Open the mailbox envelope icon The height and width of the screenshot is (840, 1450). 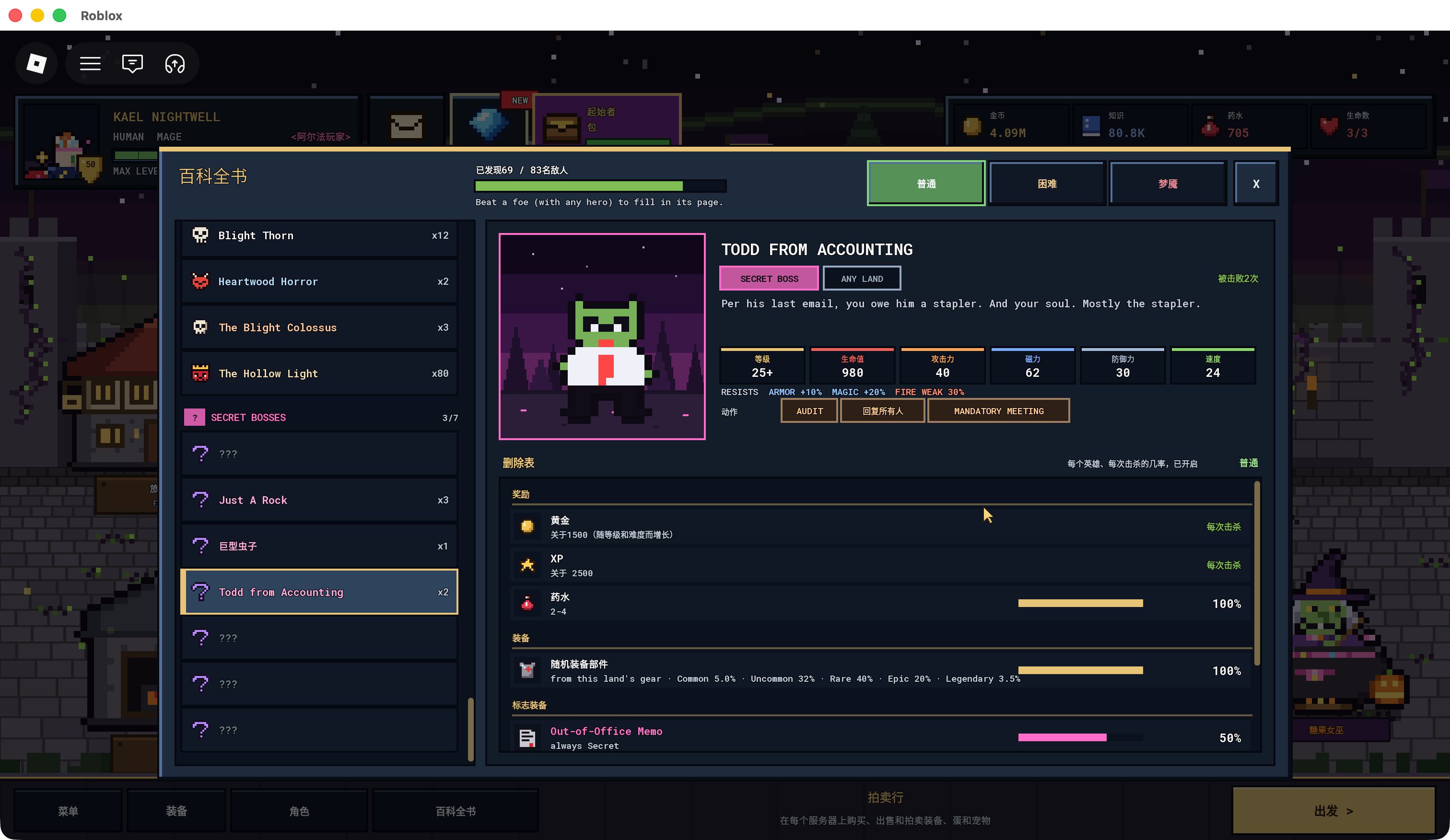407,126
